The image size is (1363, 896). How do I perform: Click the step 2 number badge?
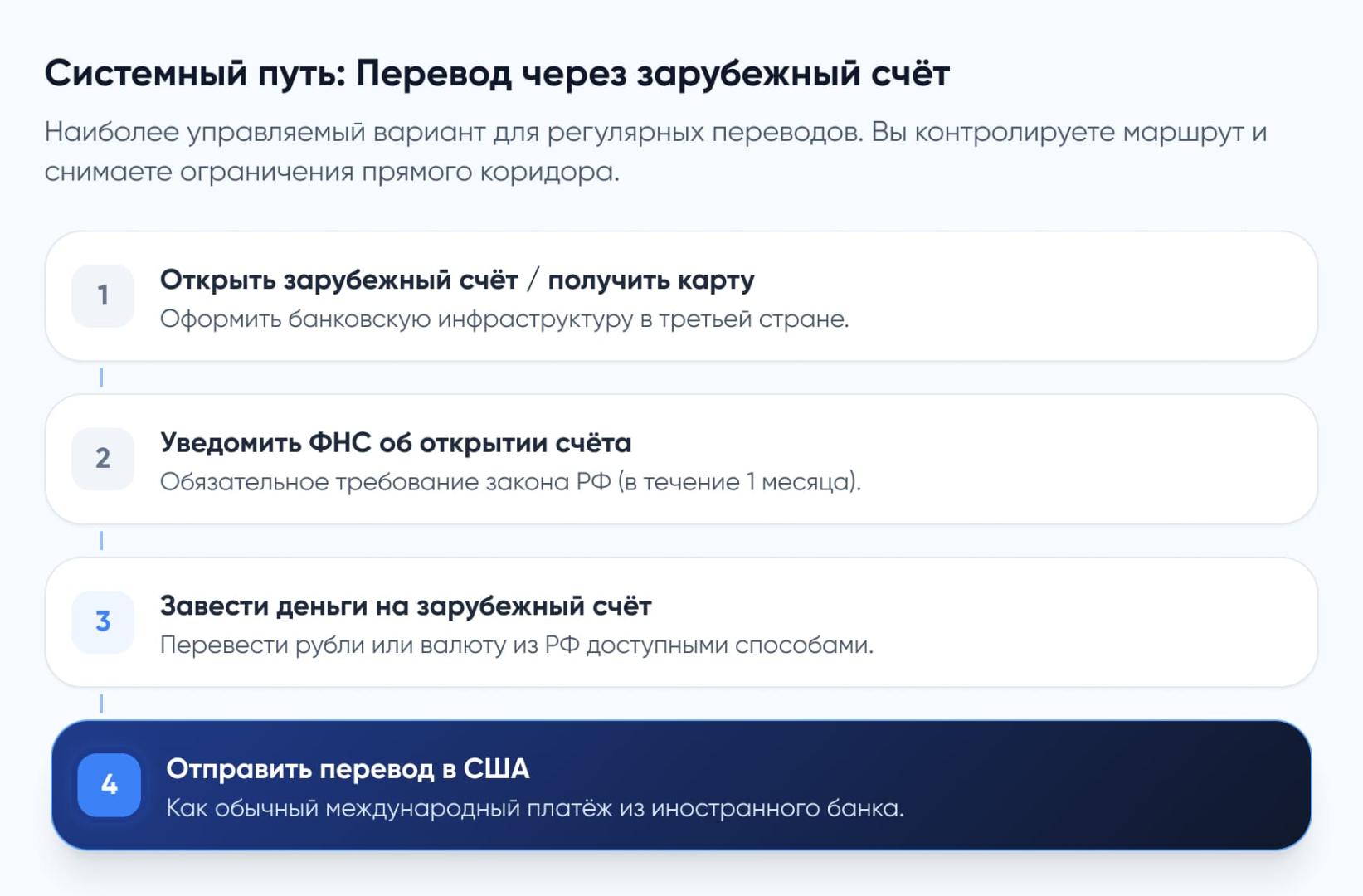click(103, 459)
